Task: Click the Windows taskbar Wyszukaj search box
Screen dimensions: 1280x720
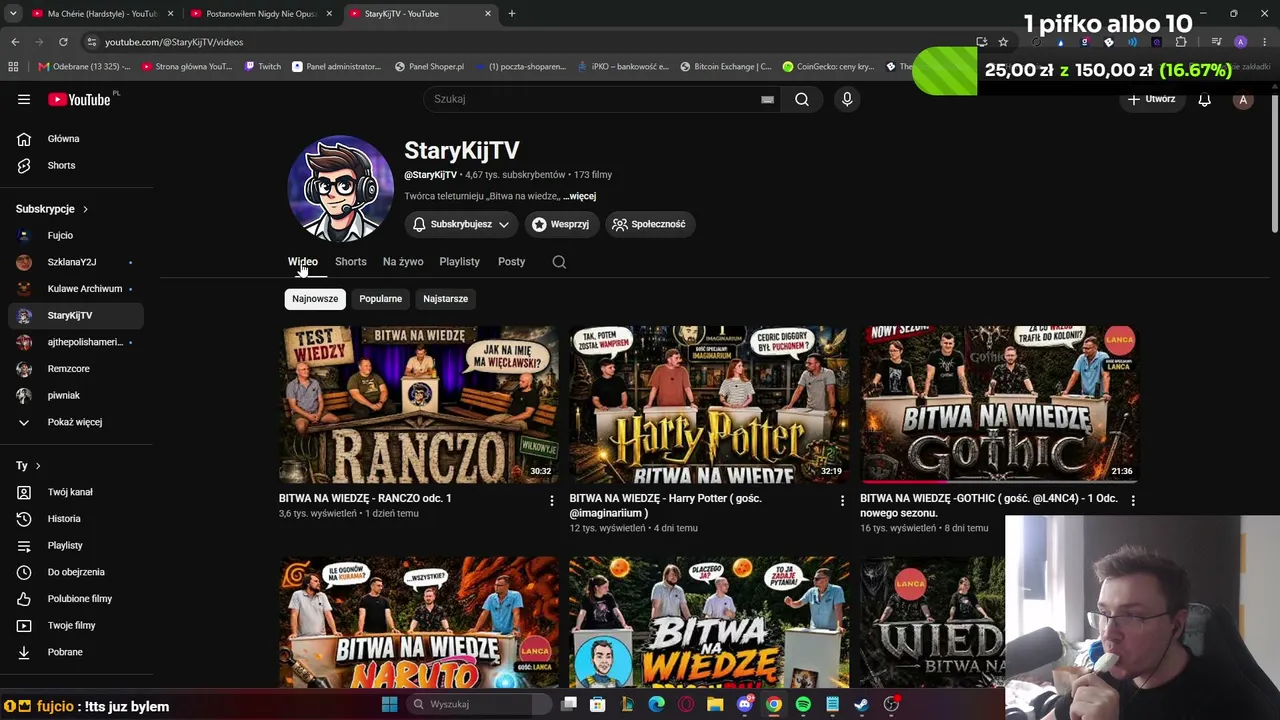Action: pyautogui.click(x=480, y=704)
